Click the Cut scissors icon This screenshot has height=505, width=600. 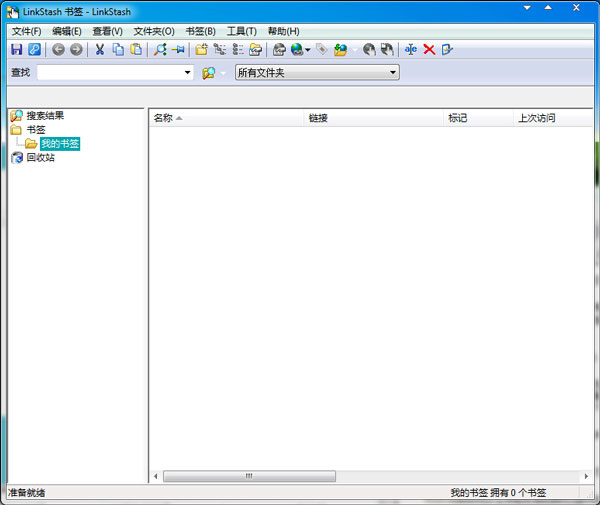point(99,49)
